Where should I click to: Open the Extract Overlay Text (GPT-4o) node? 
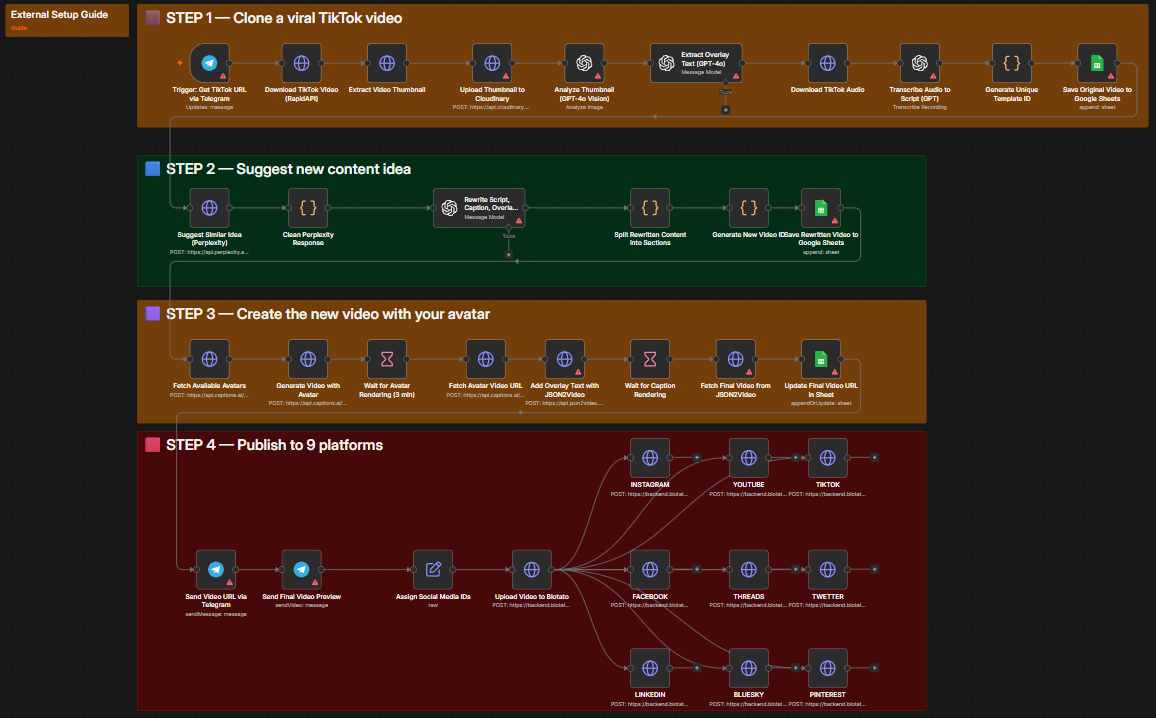pos(696,63)
